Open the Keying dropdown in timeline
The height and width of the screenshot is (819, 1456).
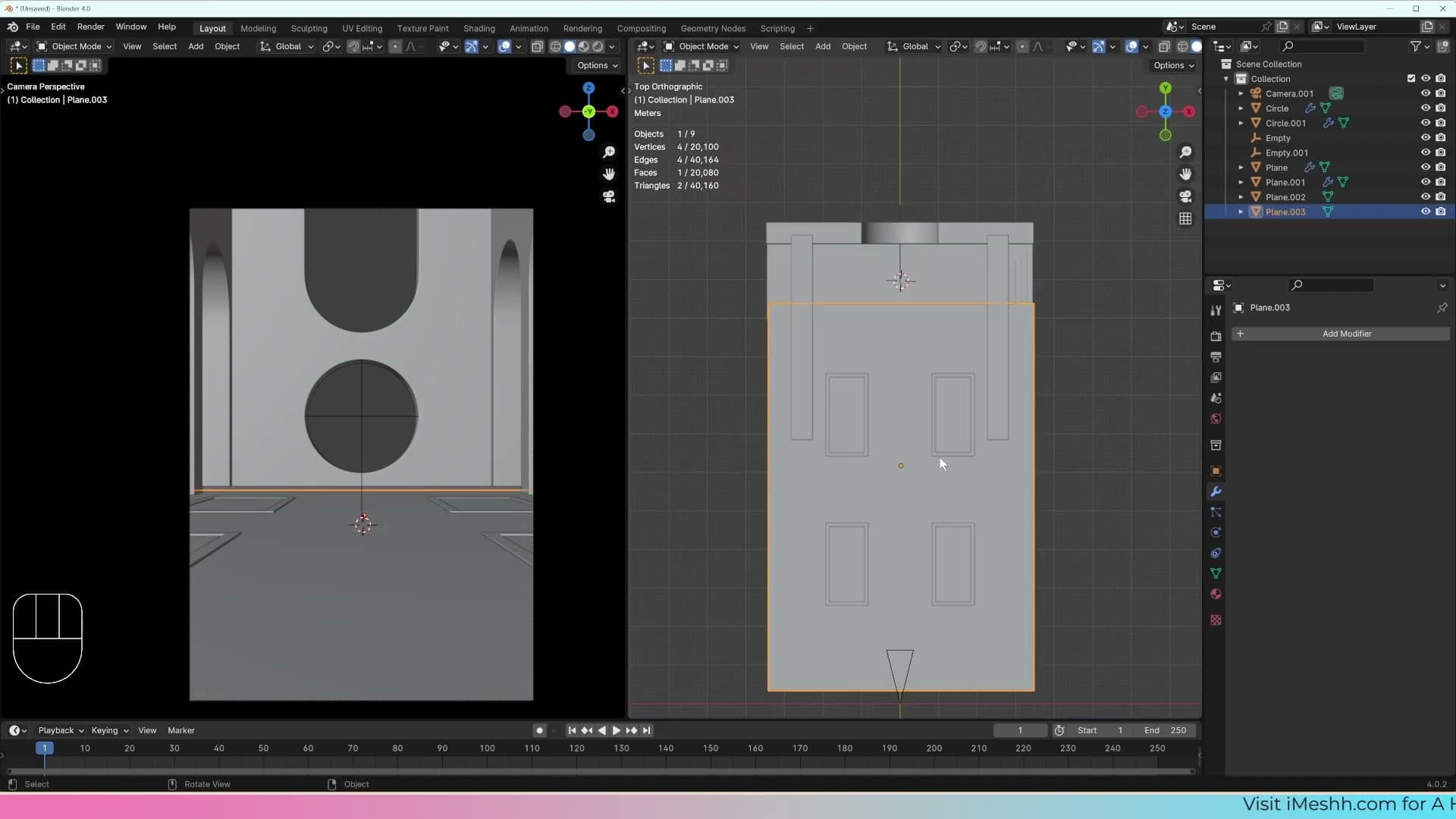click(x=110, y=730)
